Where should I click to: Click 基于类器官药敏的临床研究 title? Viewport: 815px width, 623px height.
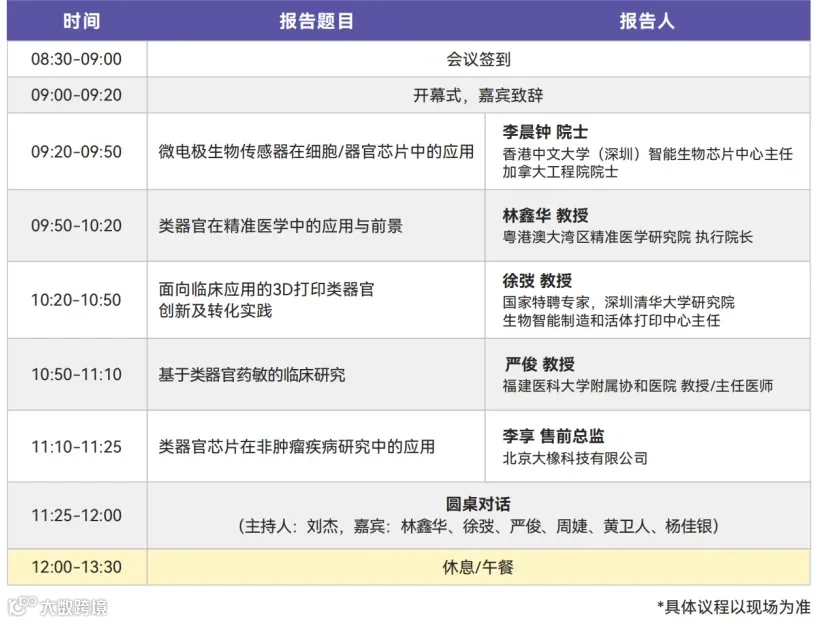(x=252, y=375)
